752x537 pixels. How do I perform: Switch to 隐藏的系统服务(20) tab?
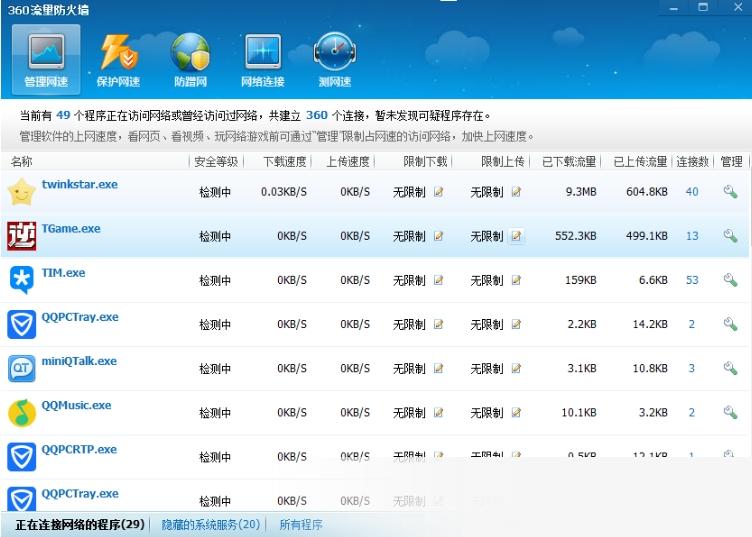click(x=211, y=525)
